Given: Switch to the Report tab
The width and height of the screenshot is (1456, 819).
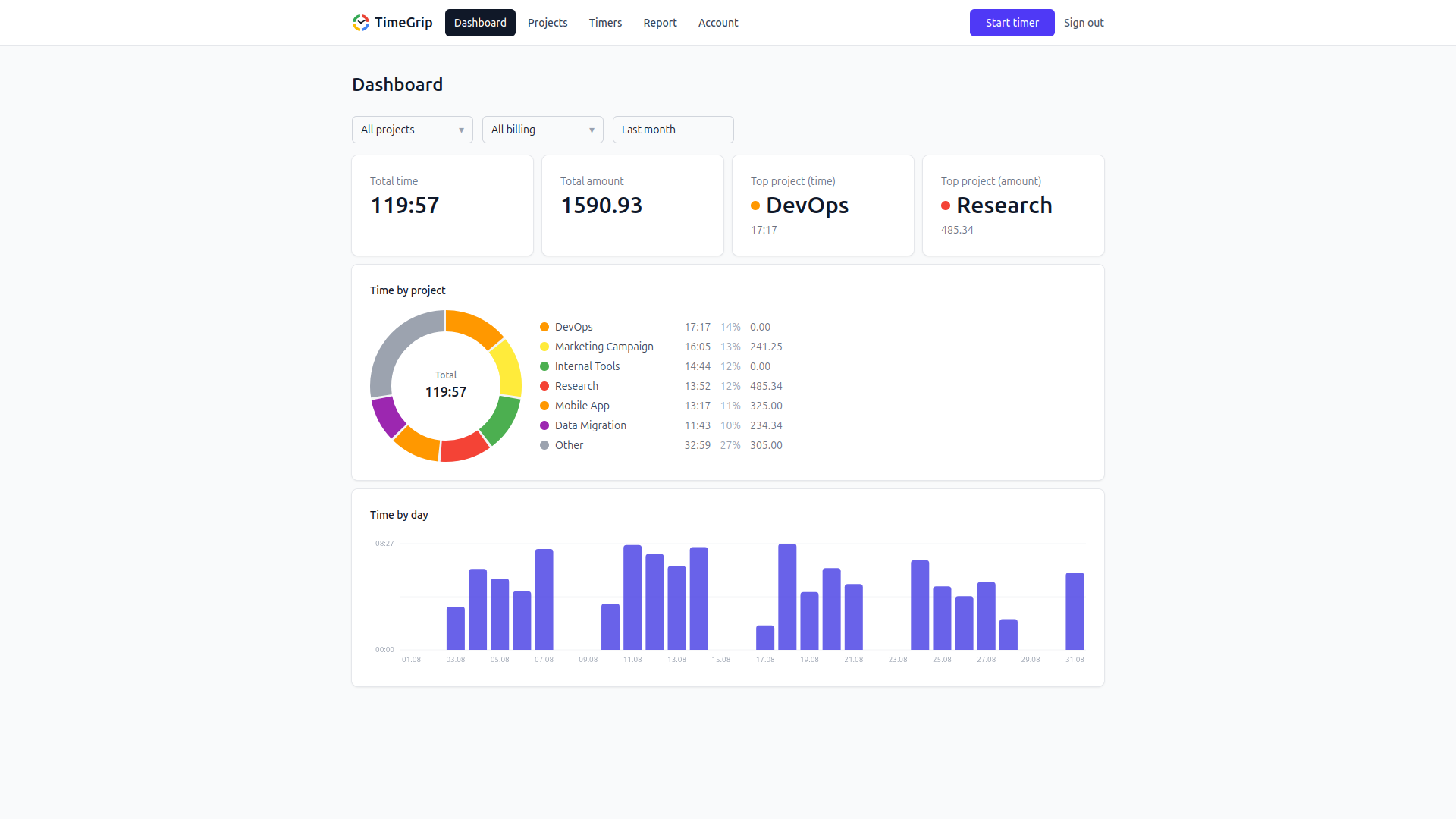Looking at the screenshot, I should [x=660, y=23].
